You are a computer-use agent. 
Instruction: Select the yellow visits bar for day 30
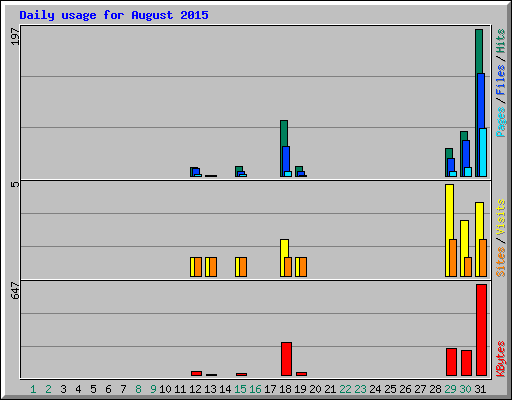[x=463, y=248]
